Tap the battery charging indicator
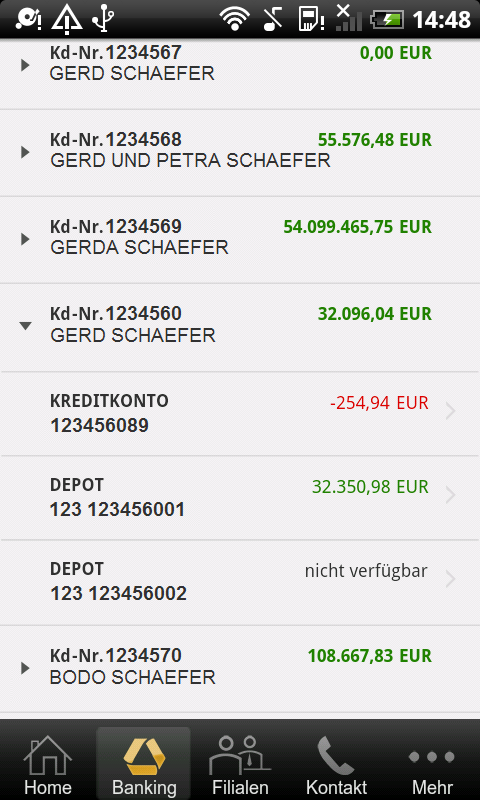 (387, 20)
